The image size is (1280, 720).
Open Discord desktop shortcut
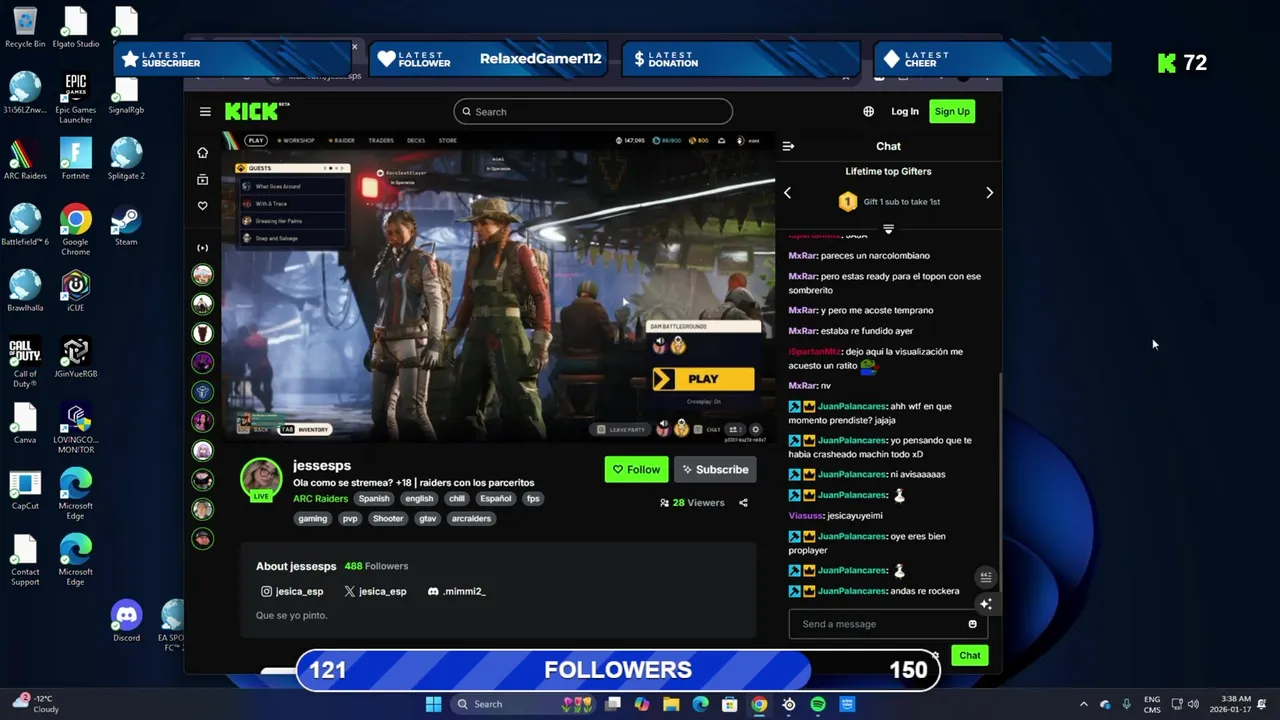pyautogui.click(x=126, y=621)
